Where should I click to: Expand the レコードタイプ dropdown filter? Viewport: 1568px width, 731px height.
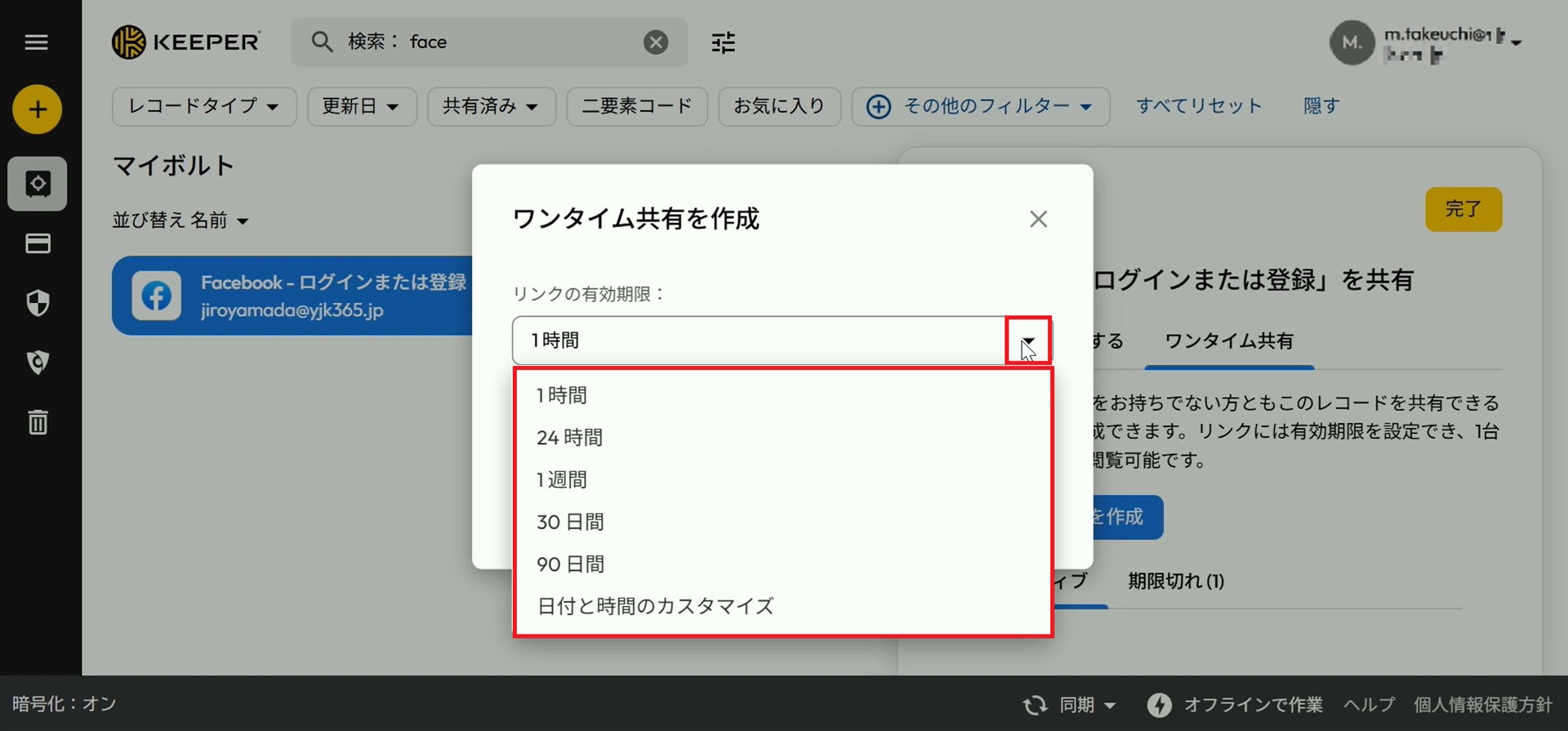click(x=203, y=106)
